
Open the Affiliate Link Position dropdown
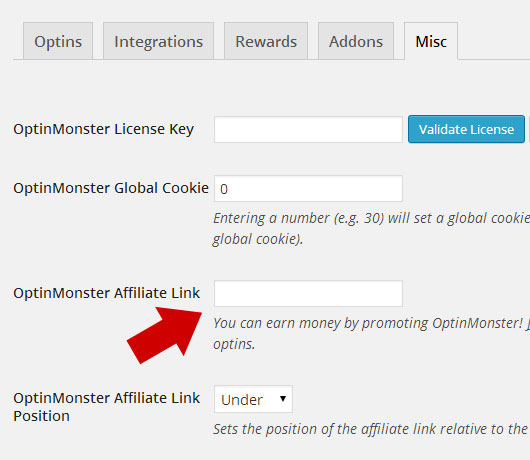point(253,399)
